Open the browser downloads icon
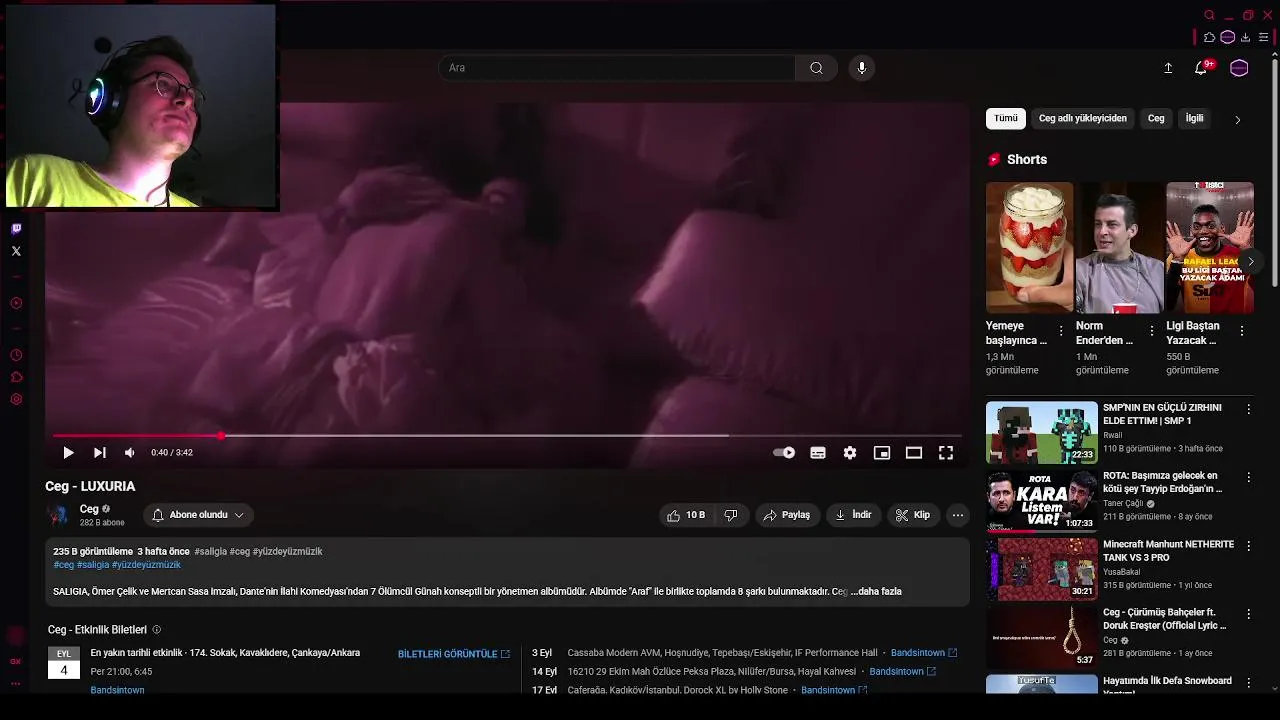The image size is (1280, 720). pyautogui.click(x=1246, y=38)
